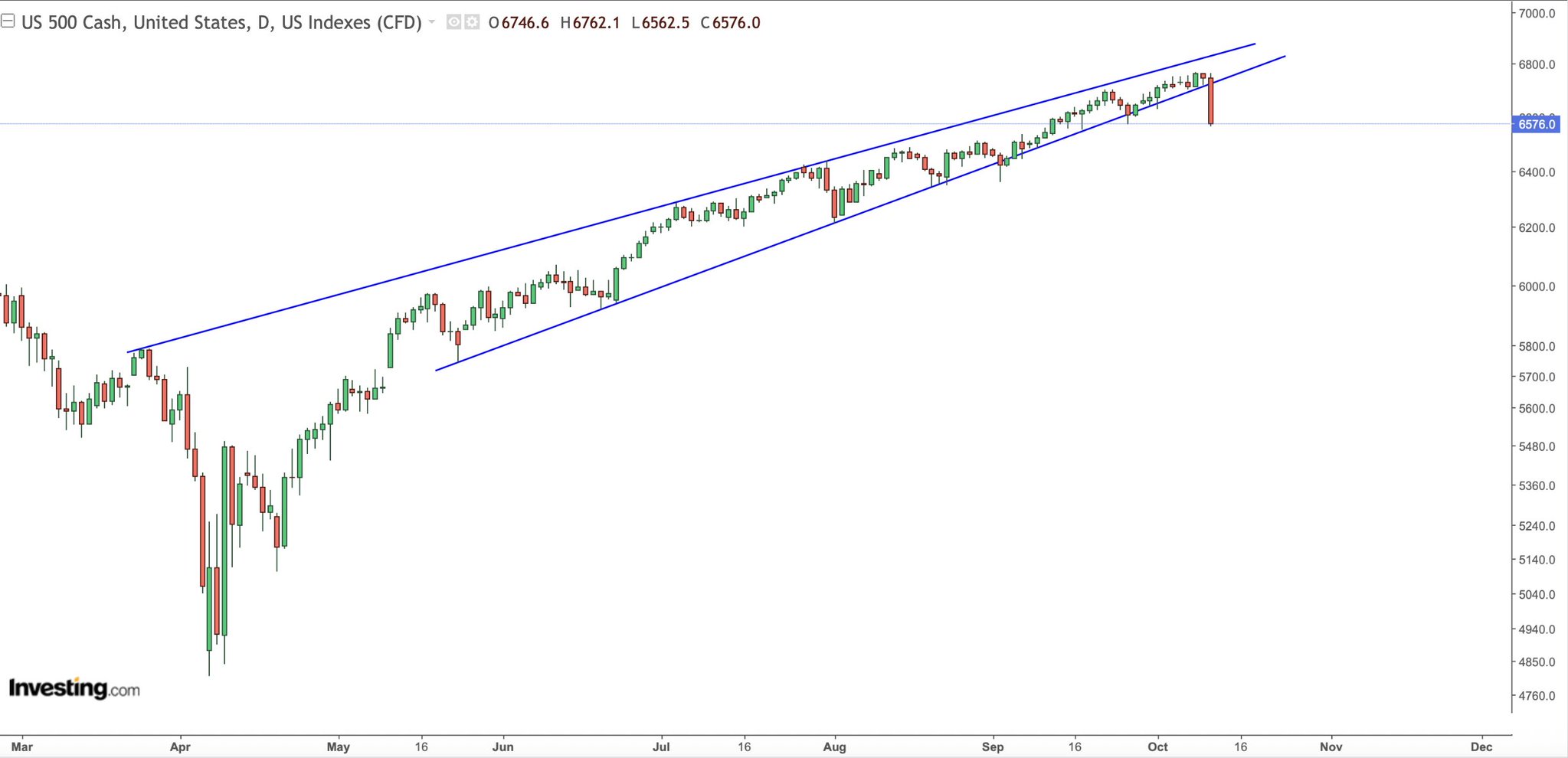Click the Dec label on time axis

(1481, 747)
